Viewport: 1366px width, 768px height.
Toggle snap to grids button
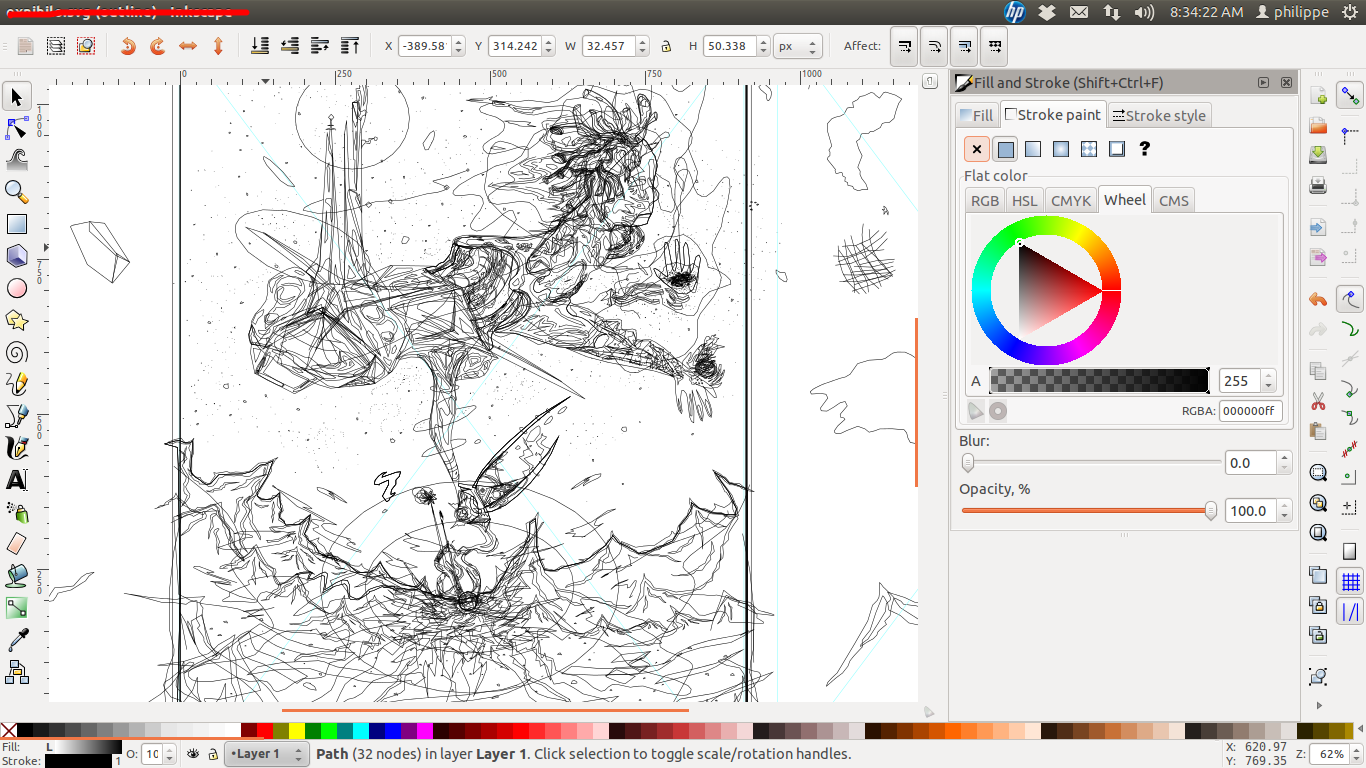pos(1351,581)
